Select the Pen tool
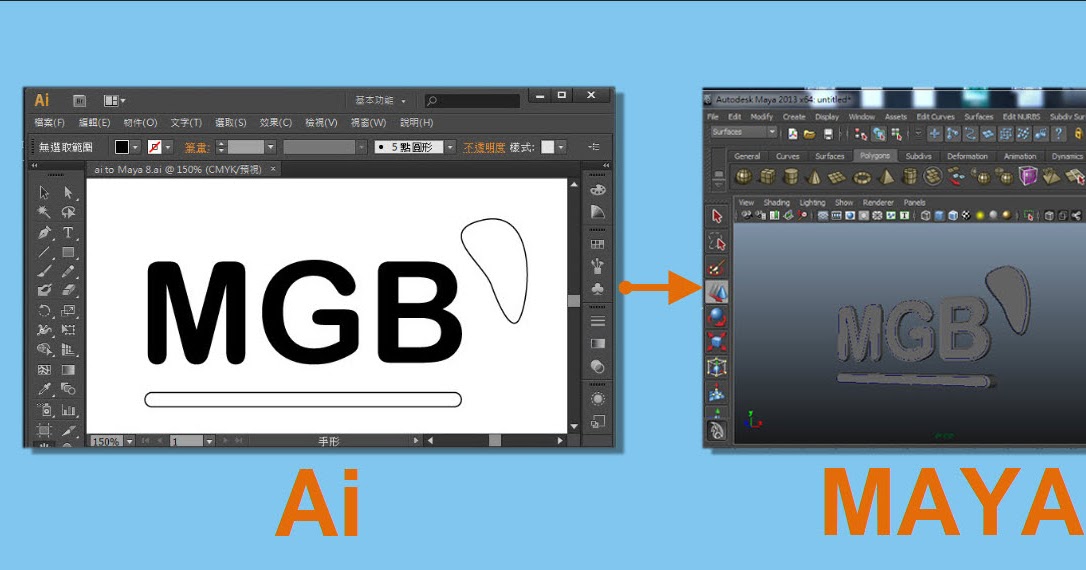 click(x=44, y=232)
